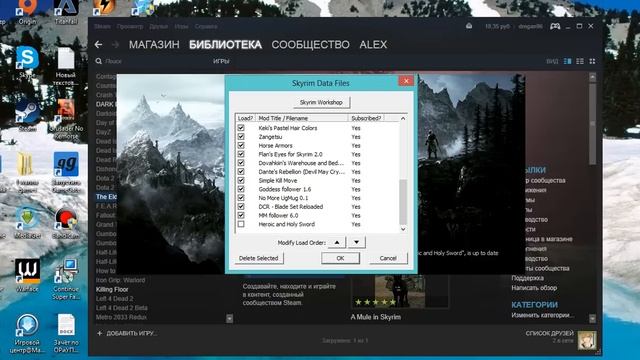Move selected mod up in load order

[x=337, y=242]
